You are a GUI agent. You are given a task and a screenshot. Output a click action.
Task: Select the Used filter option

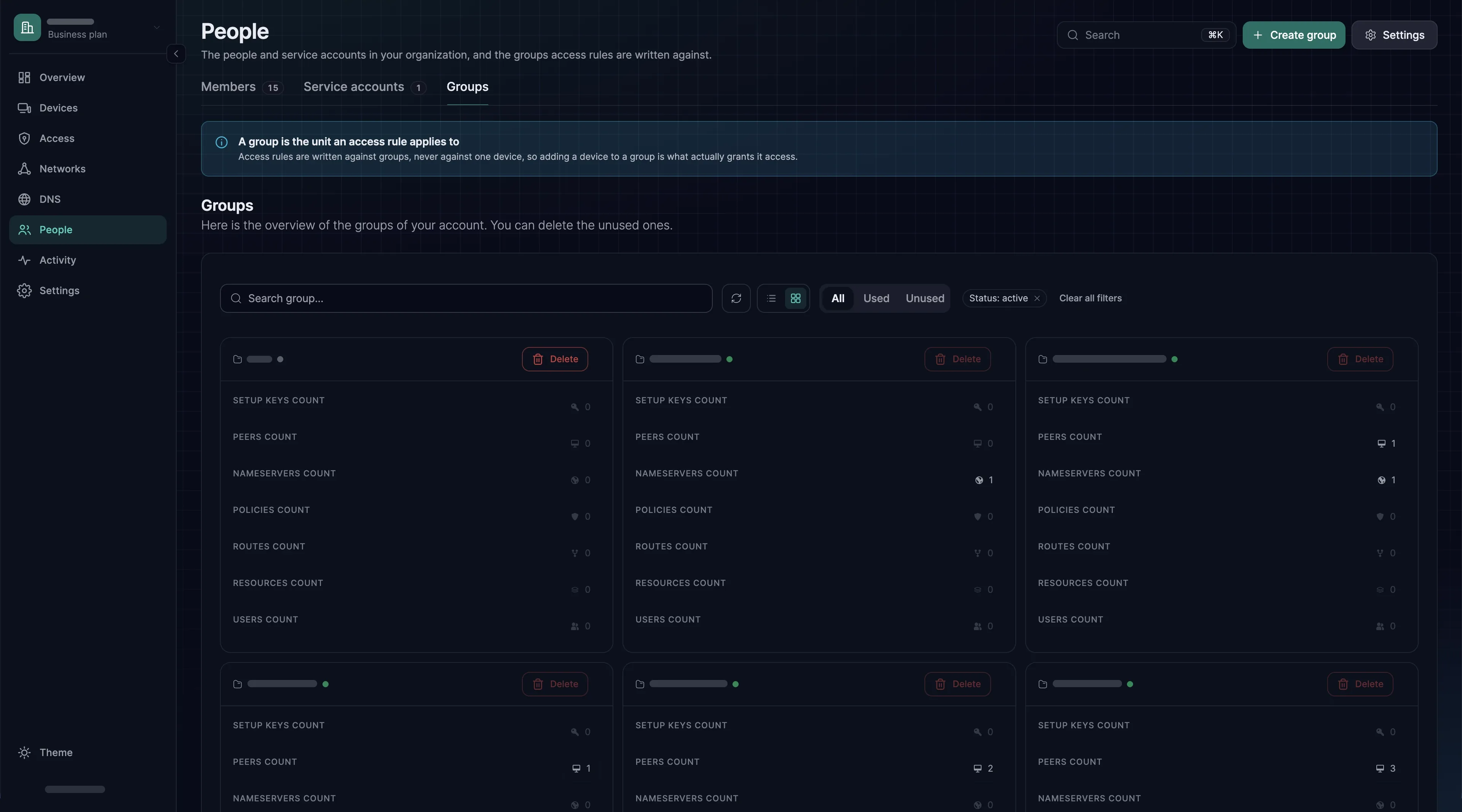876,298
